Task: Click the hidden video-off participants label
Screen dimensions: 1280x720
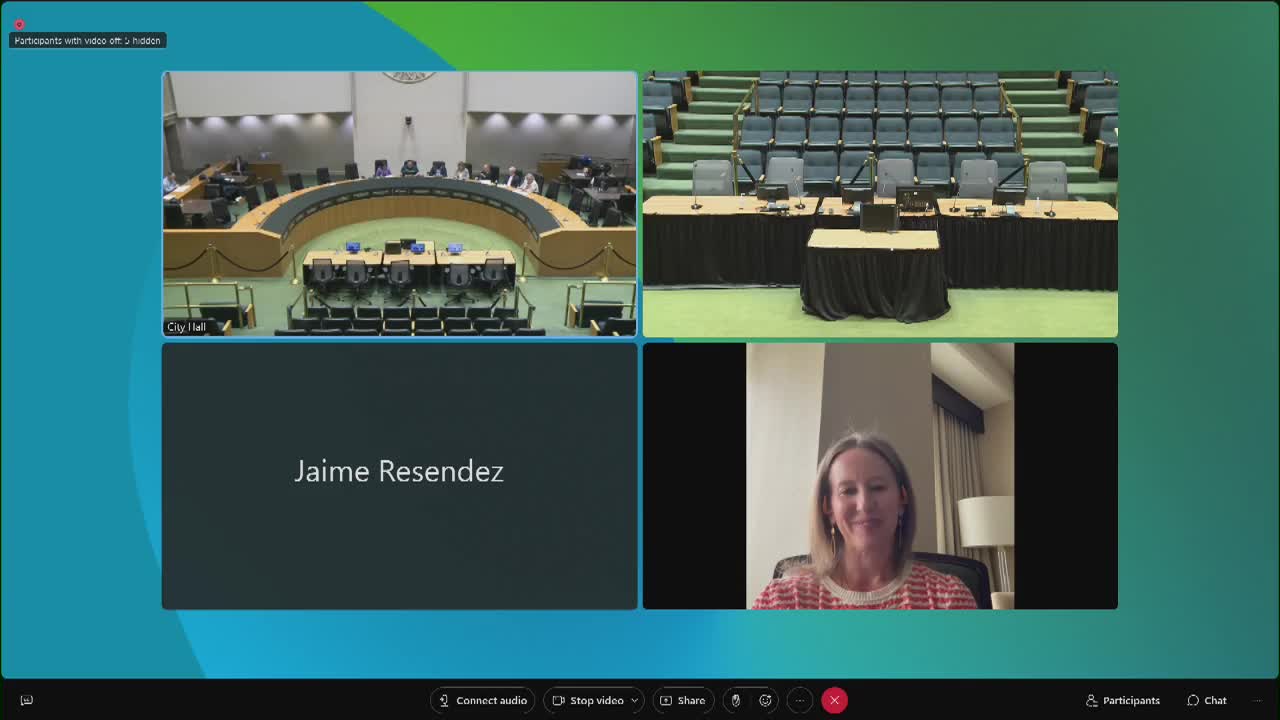Action: (x=87, y=41)
